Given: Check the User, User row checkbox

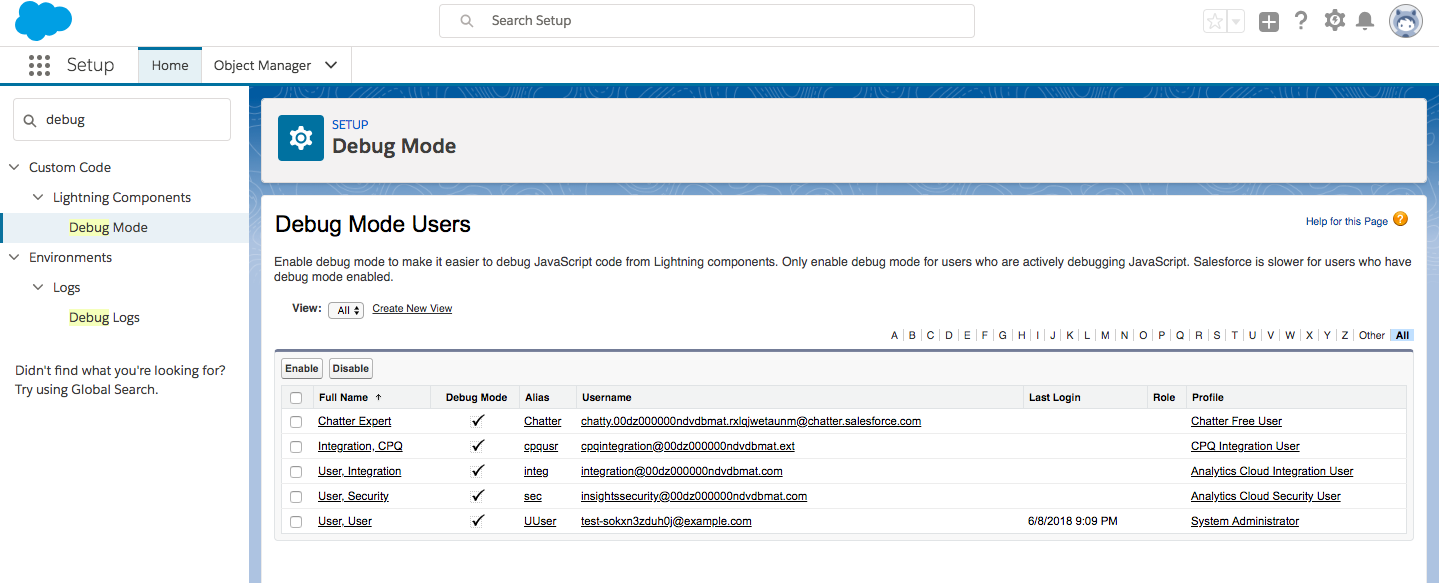Looking at the screenshot, I should pos(296,522).
